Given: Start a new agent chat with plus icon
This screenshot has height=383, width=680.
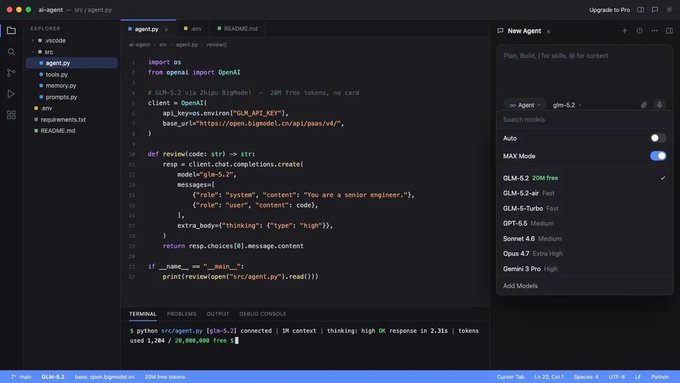Looking at the screenshot, I should tap(624, 31).
